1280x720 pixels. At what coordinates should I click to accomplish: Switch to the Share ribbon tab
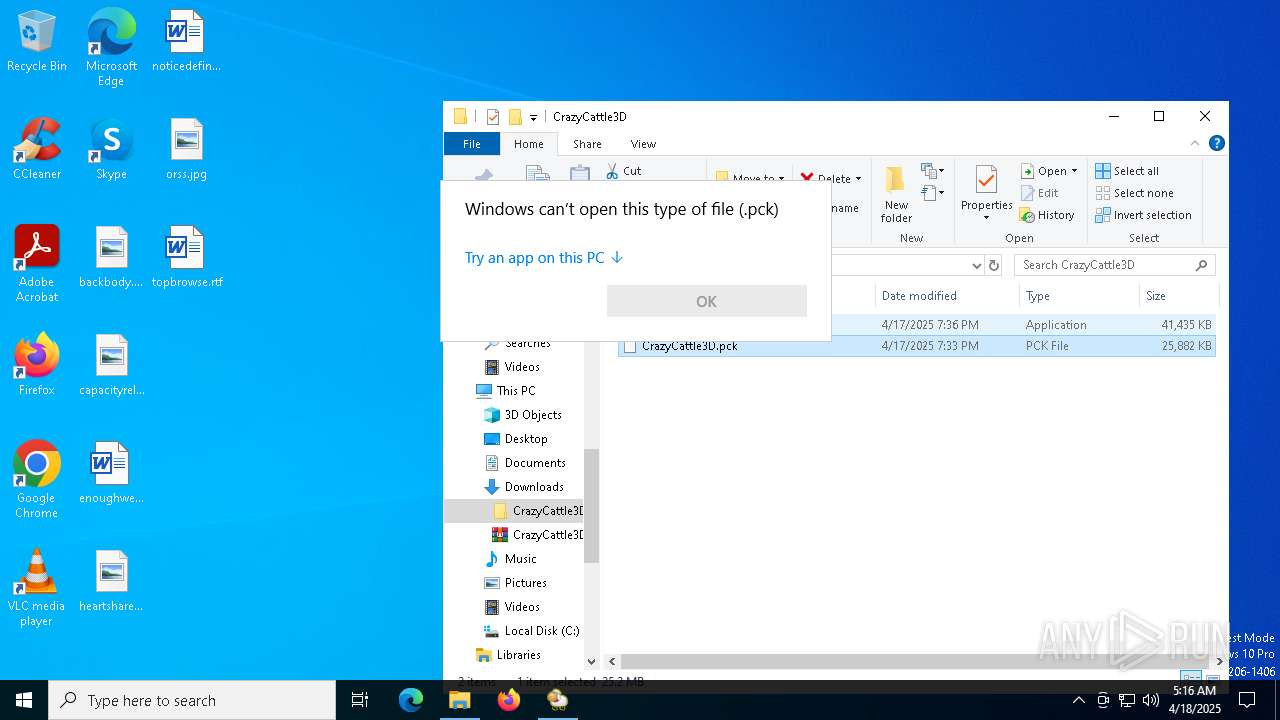coord(587,144)
